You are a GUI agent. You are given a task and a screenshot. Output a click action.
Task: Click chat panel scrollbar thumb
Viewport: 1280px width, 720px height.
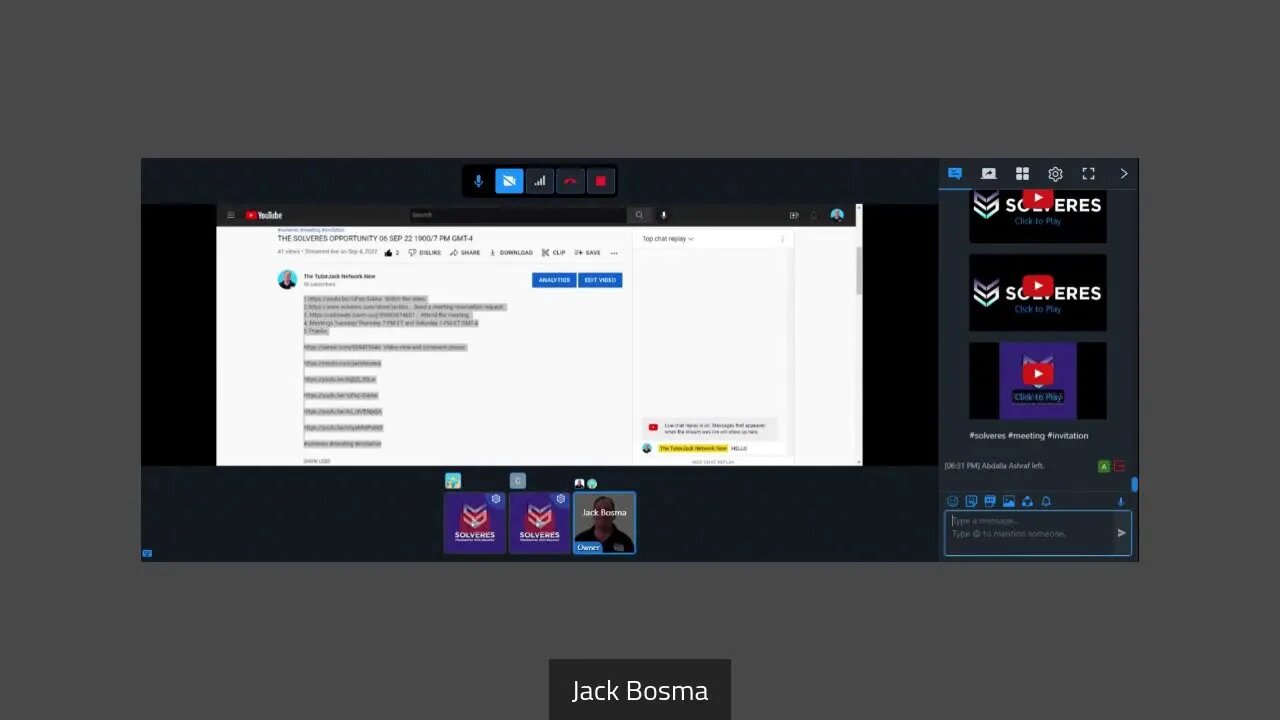point(1134,485)
